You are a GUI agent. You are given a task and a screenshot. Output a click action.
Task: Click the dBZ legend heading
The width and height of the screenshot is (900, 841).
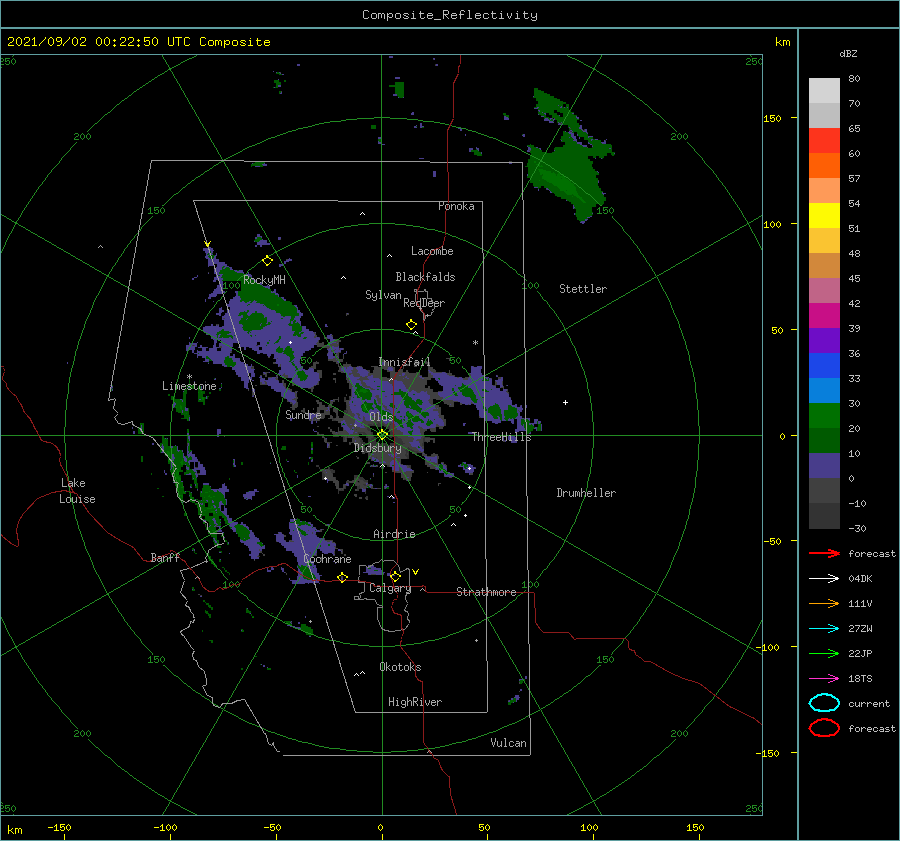tap(848, 53)
